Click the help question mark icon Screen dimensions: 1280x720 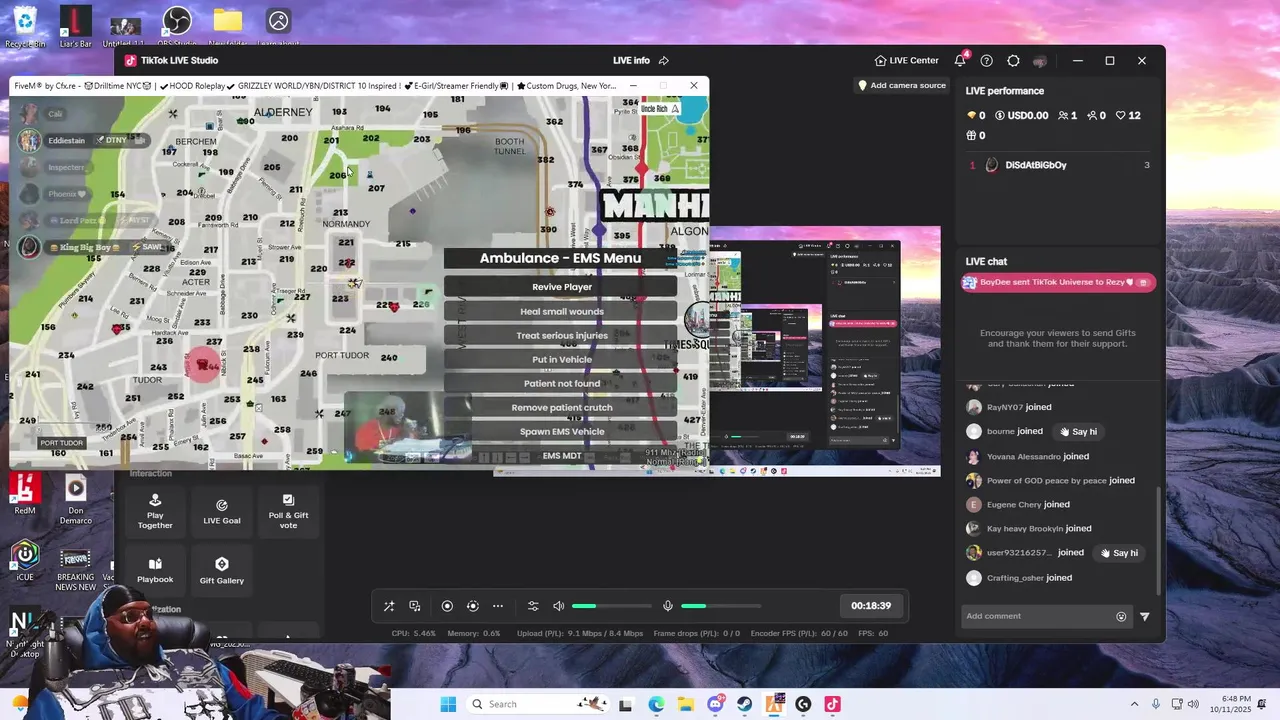click(987, 61)
